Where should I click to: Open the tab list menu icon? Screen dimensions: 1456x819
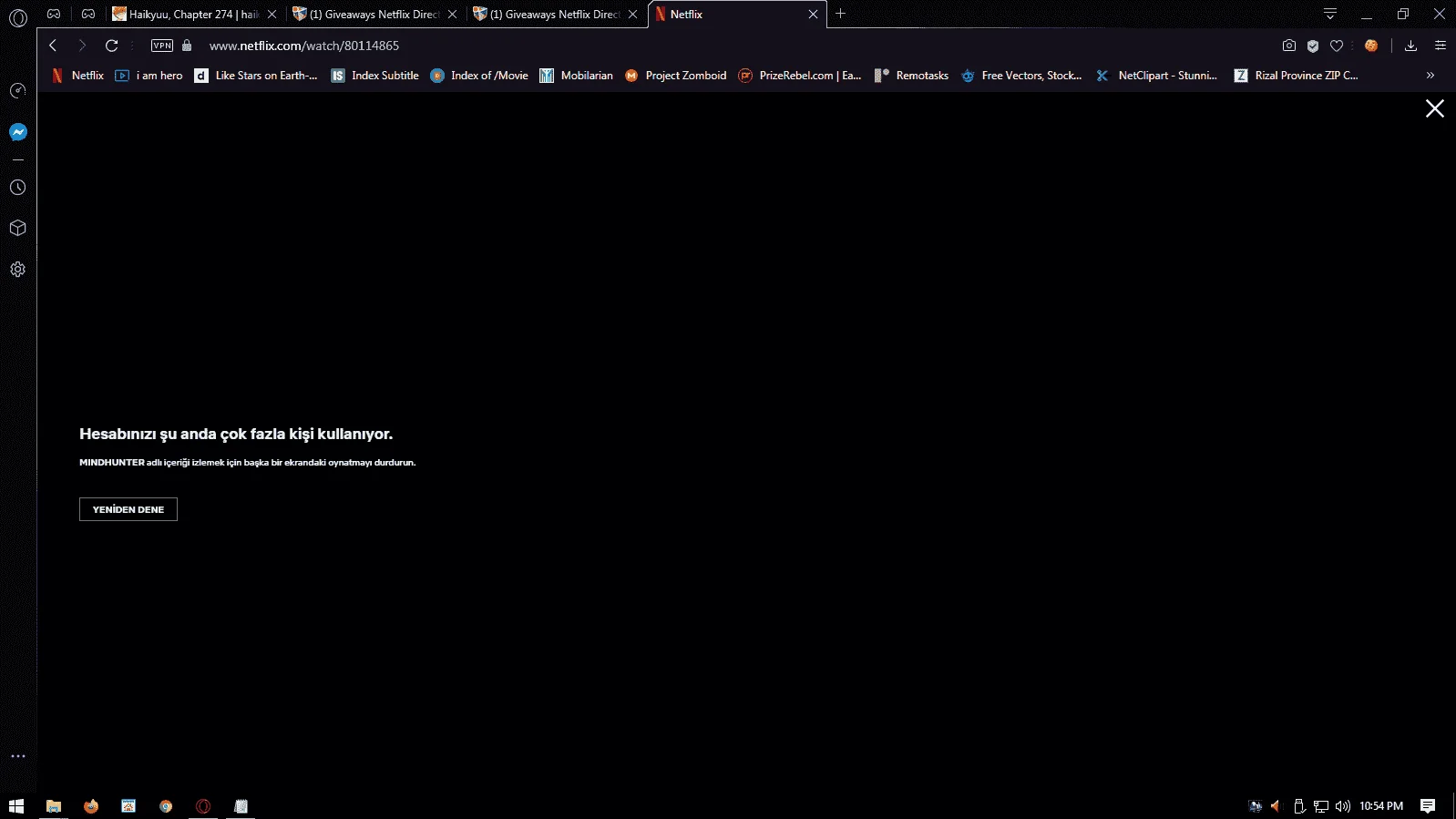[x=1330, y=14]
